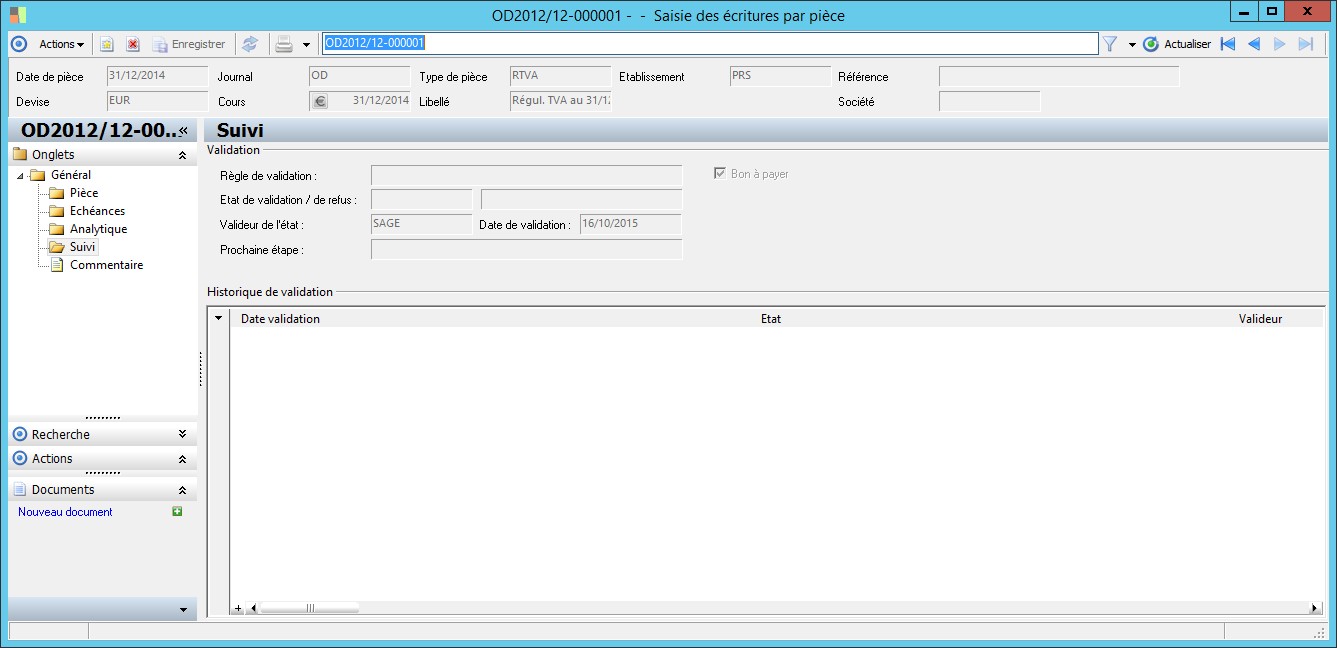
Task: Sort by the Etat column header
Action: pos(771,319)
